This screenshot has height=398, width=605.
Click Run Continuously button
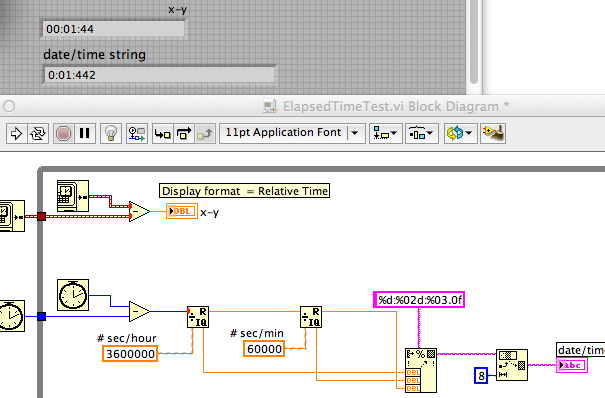coord(38,134)
